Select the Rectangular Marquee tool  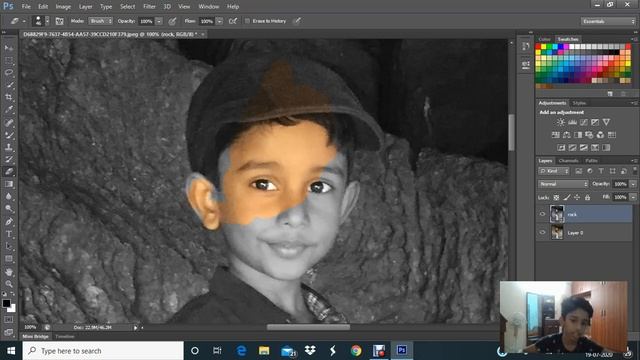(9, 60)
